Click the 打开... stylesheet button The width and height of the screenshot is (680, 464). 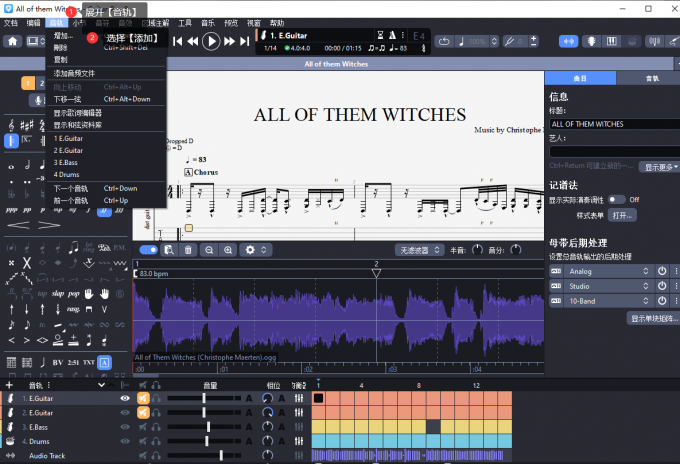point(622,215)
